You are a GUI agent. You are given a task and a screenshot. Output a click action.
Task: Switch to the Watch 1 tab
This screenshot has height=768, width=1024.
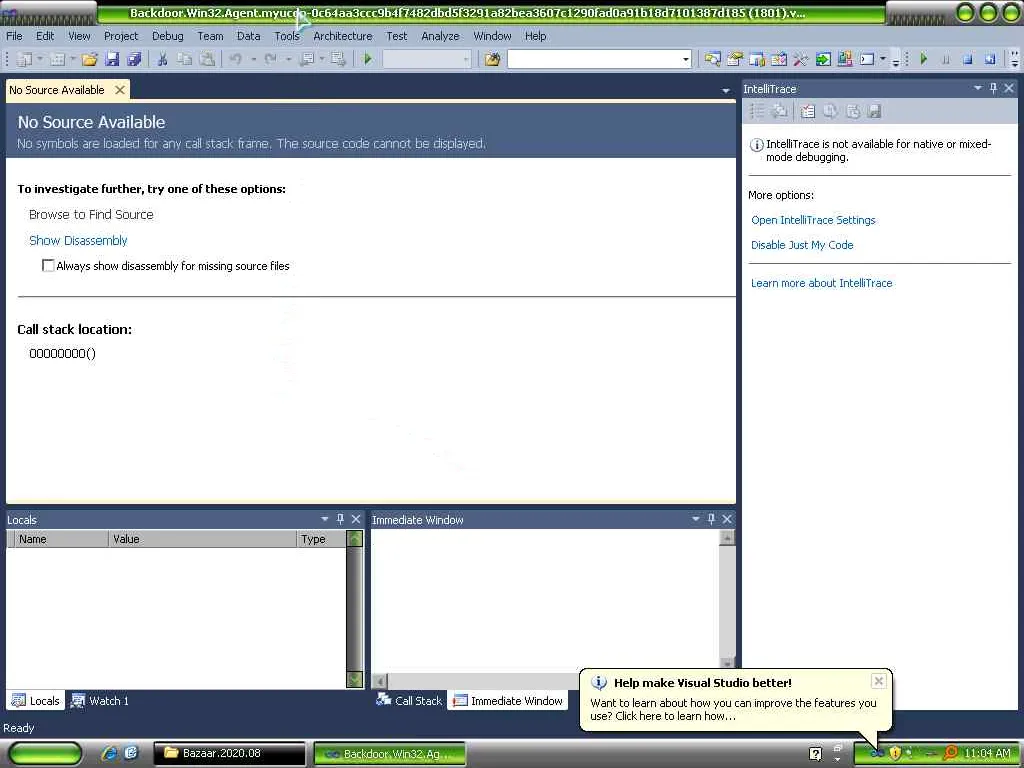100,701
